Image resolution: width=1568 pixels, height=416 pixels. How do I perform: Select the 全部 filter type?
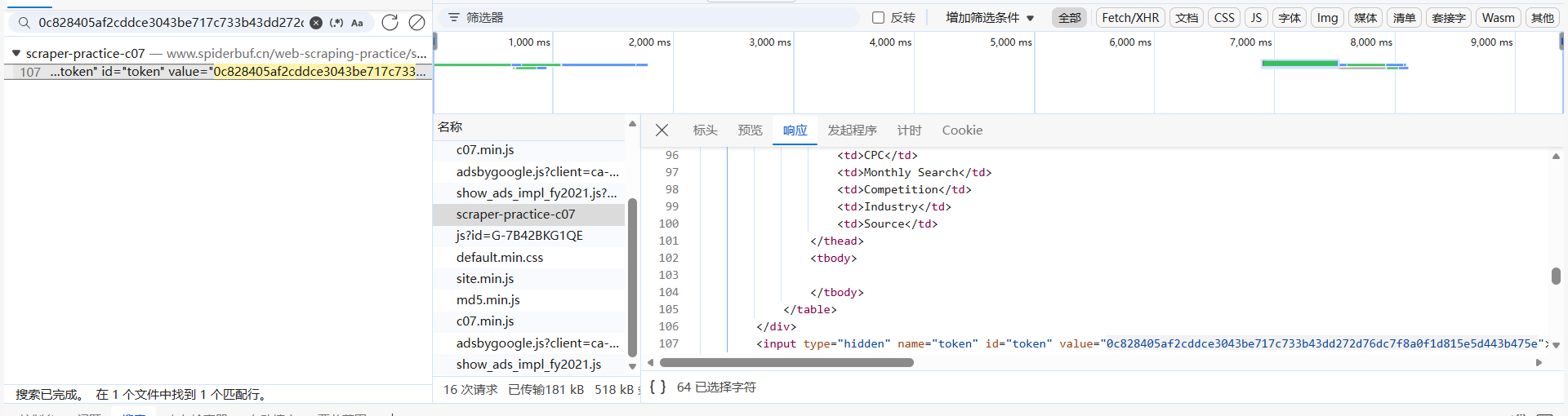pyautogui.click(x=1069, y=17)
